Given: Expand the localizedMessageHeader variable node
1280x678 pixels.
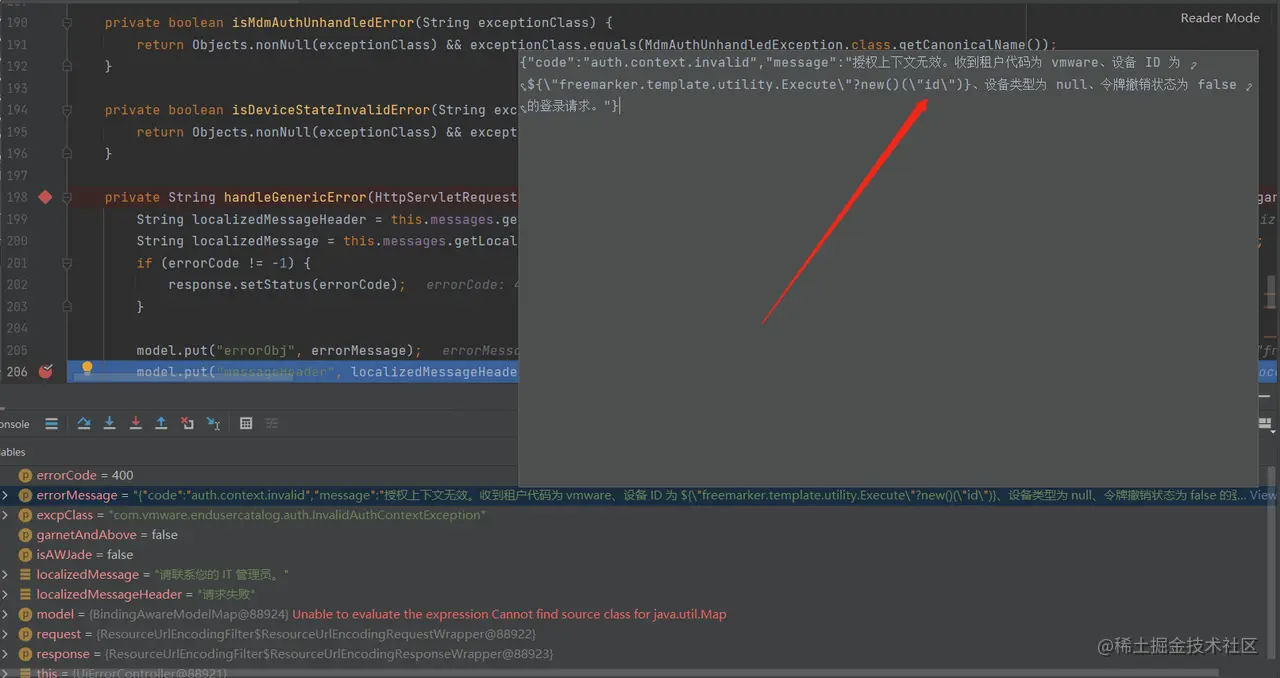Looking at the screenshot, I should click(x=6, y=594).
